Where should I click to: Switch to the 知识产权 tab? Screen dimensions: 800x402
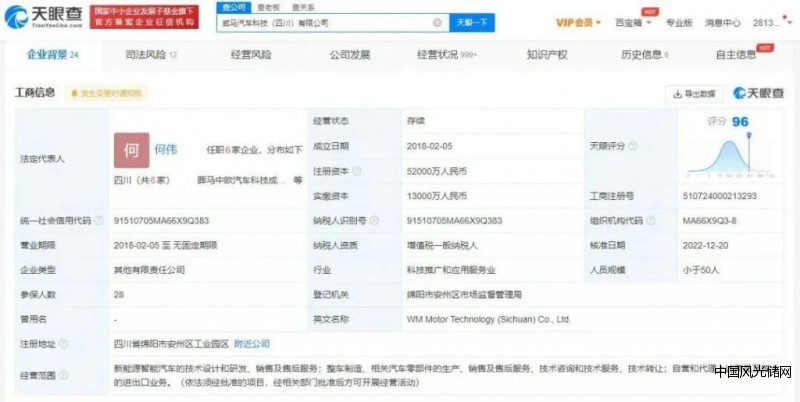(547, 55)
